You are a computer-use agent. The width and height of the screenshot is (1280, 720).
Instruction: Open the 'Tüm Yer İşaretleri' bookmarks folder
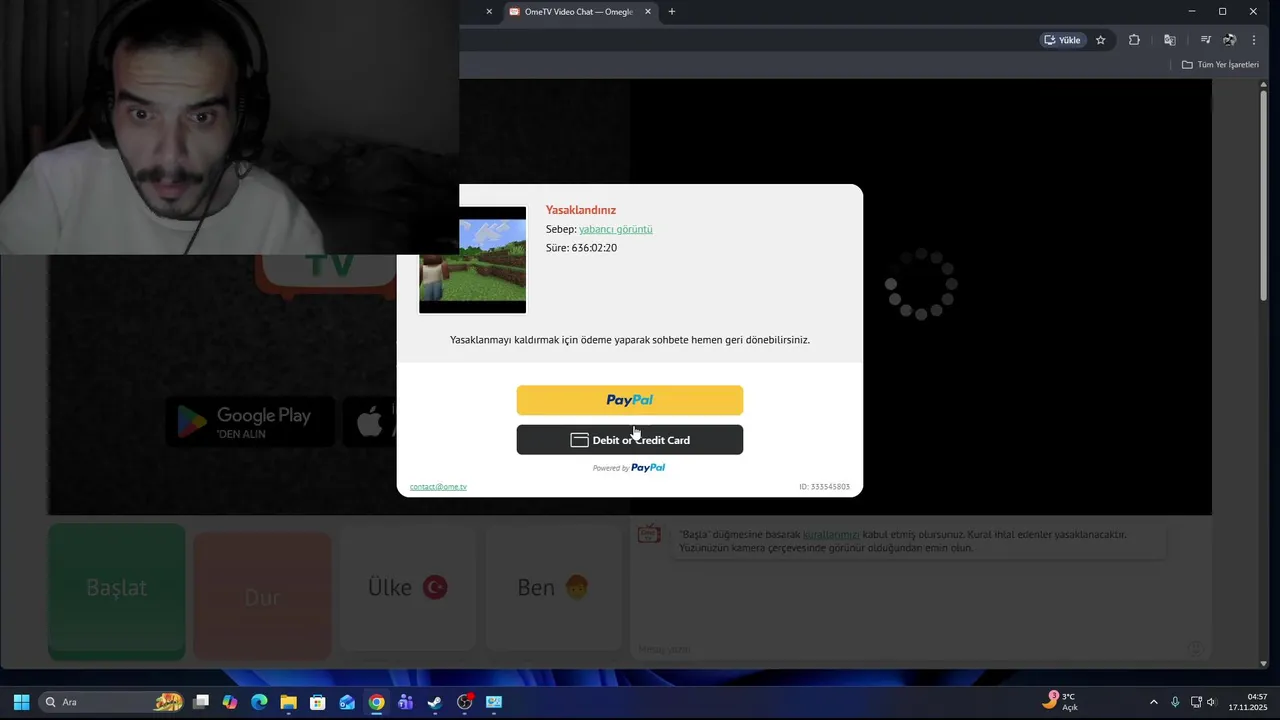pos(1220,65)
